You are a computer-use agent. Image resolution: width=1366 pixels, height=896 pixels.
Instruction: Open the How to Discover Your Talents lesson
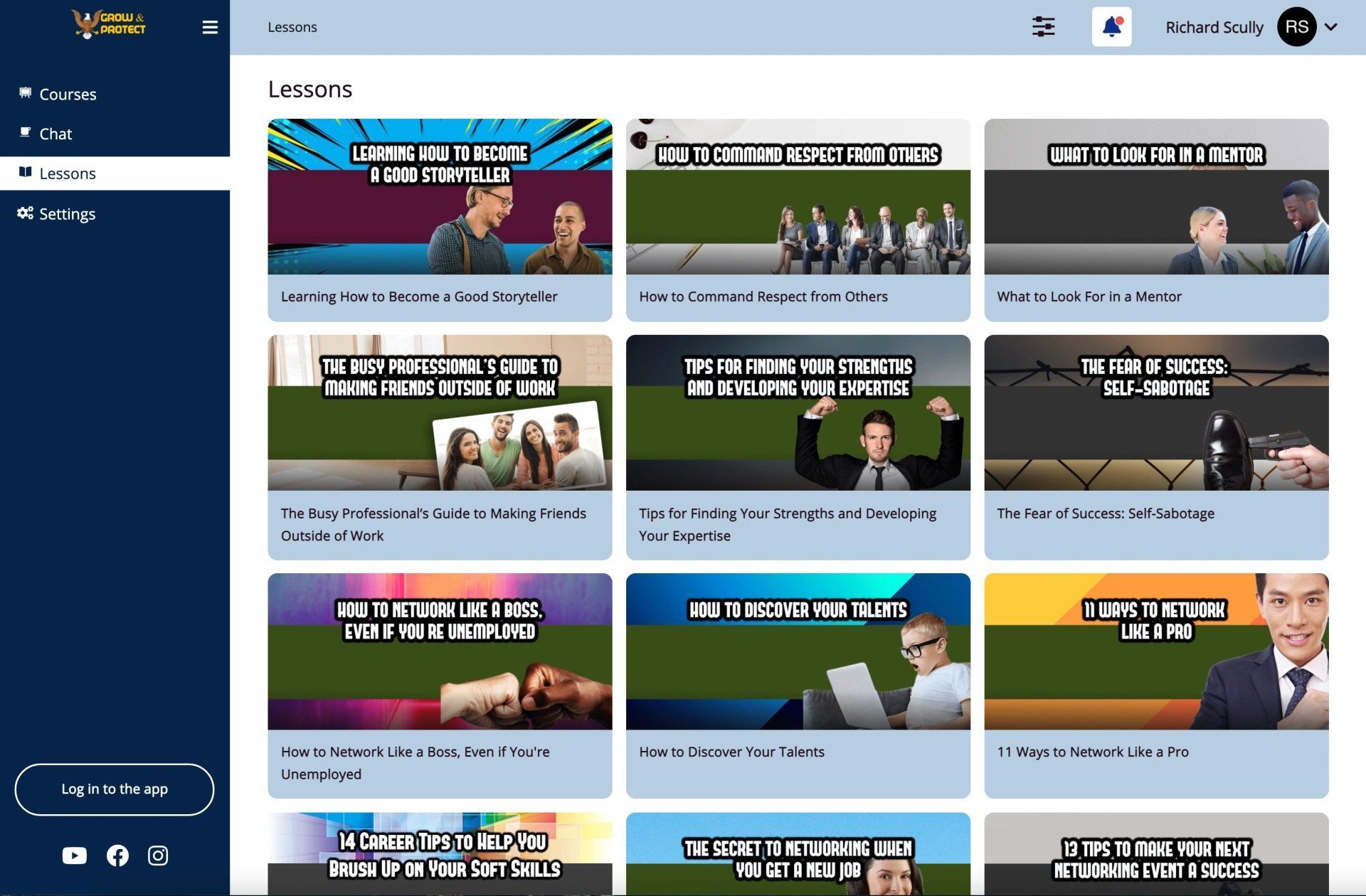click(798, 651)
